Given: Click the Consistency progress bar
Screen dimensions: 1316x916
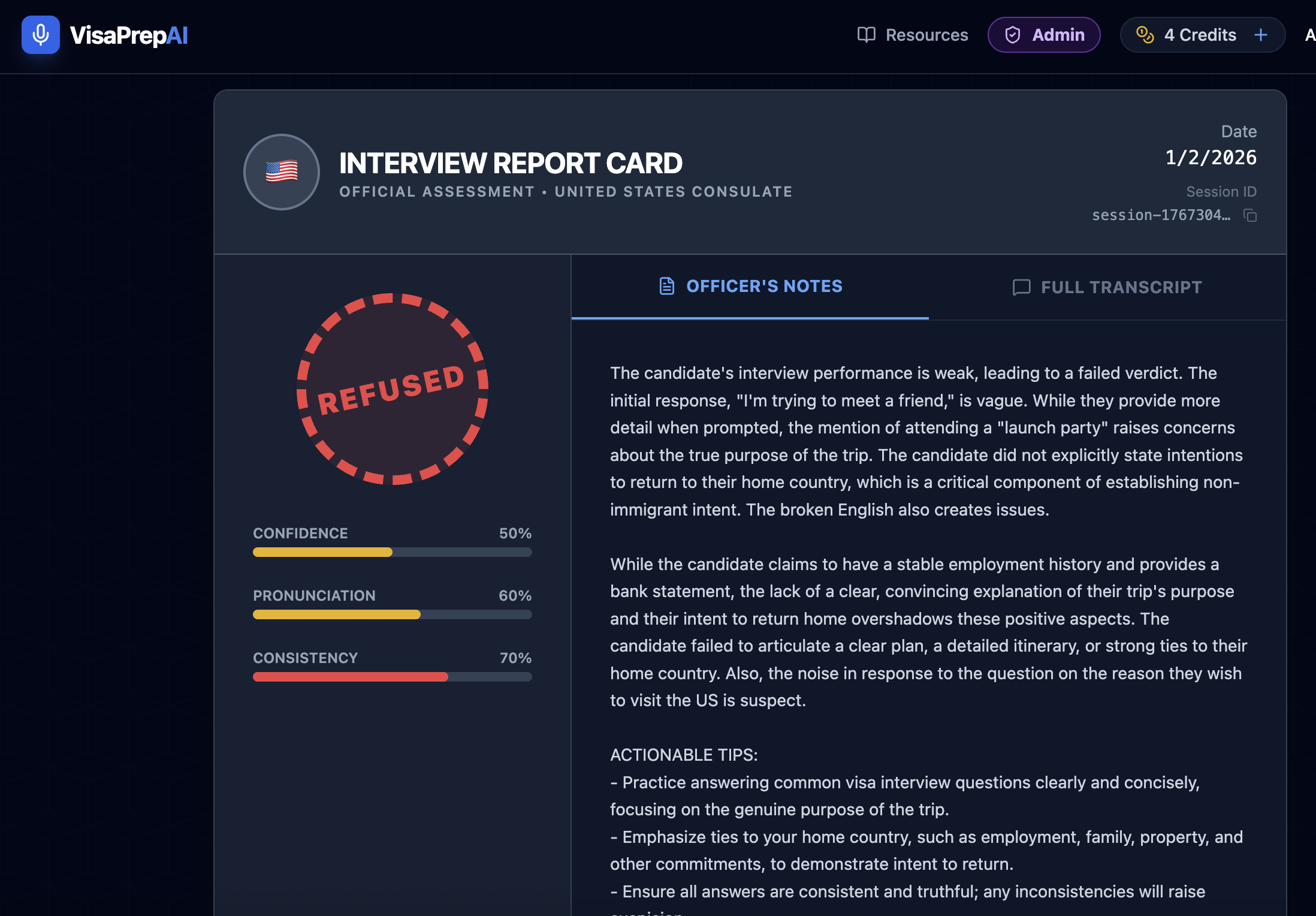Looking at the screenshot, I should tap(392, 677).
